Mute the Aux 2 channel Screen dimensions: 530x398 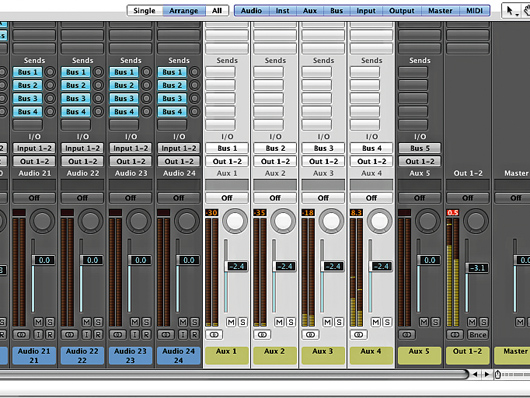pyautogui.click(x=279, y=322)
